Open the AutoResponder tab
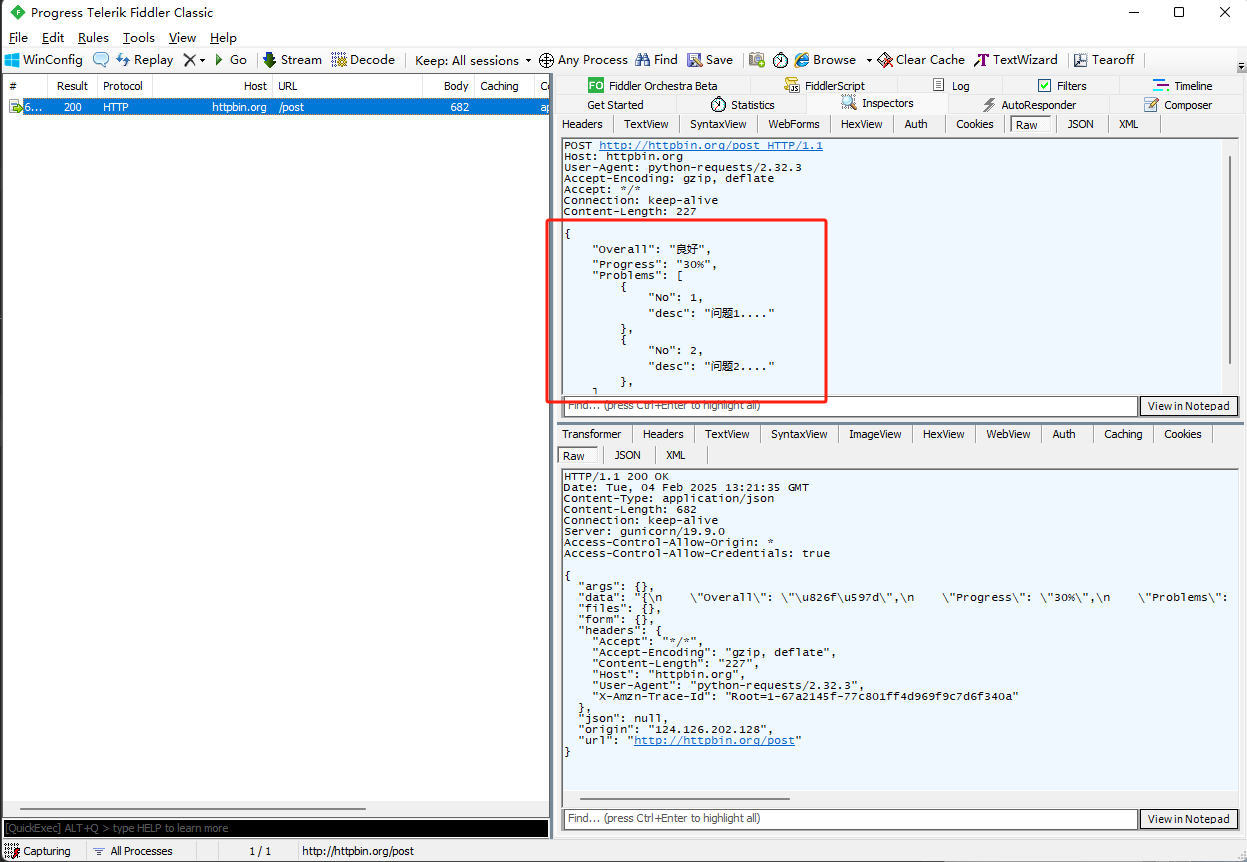Image resolution: width=1247 pixels, height=862 pixels. [x=1028, y=105]
